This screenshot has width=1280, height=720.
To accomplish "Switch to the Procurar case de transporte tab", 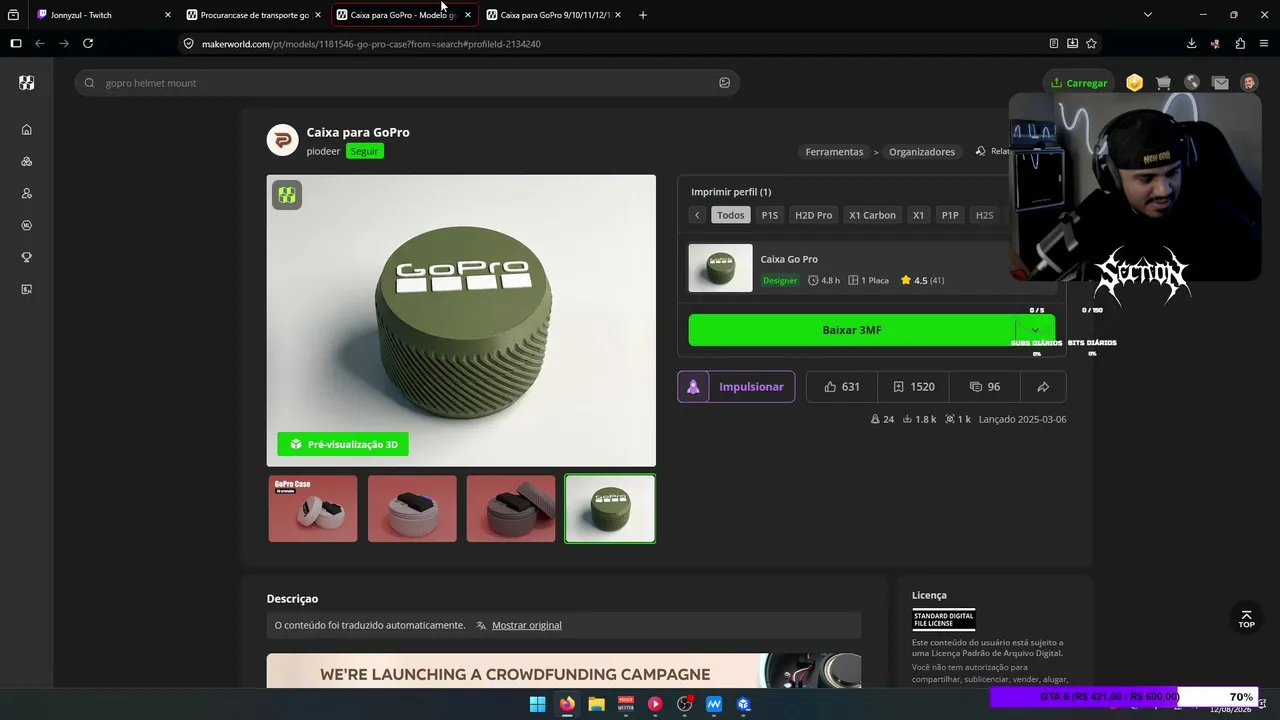I will click(x=254, y=15).
